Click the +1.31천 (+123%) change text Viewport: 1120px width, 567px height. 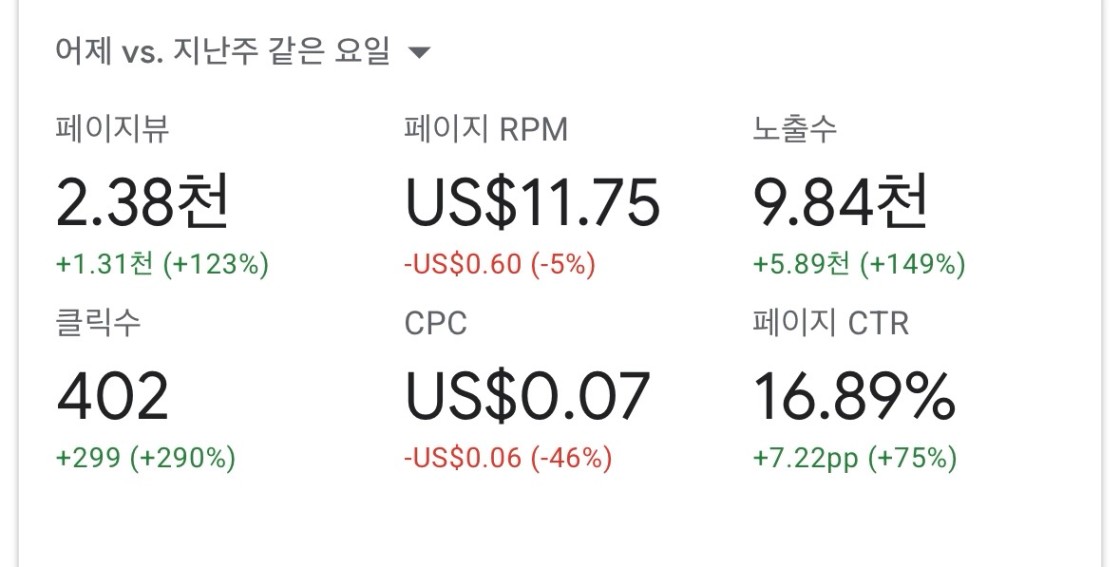tap(162, 264)
